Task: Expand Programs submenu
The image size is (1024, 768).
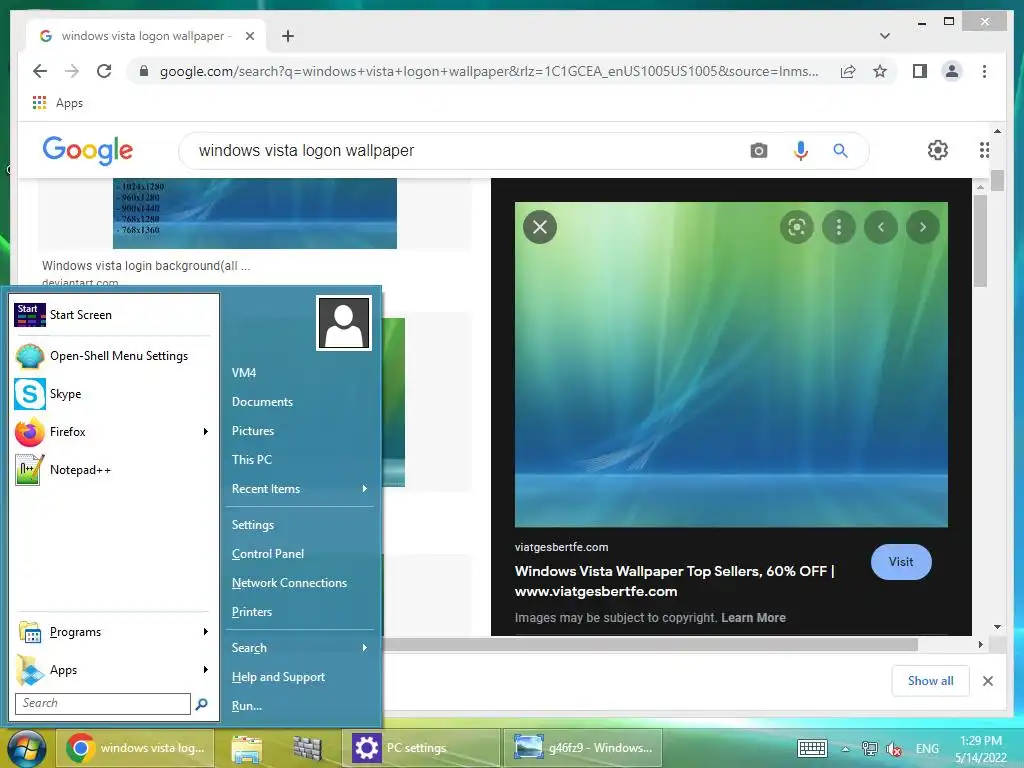Action: 114,632
